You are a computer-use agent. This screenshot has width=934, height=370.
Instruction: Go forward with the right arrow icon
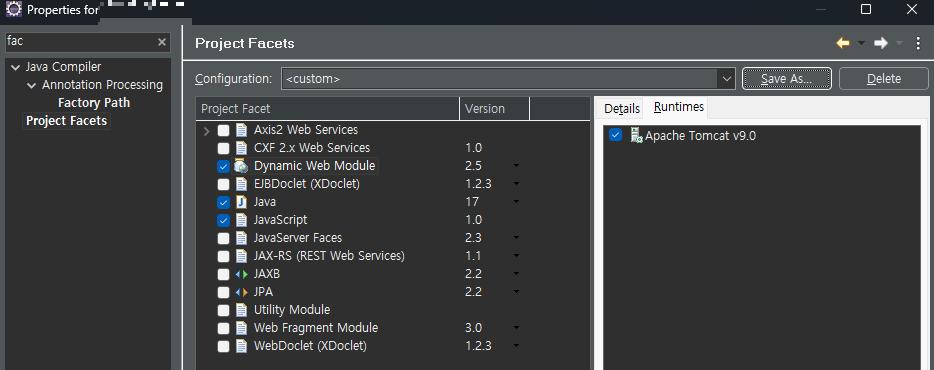point(880,43)
